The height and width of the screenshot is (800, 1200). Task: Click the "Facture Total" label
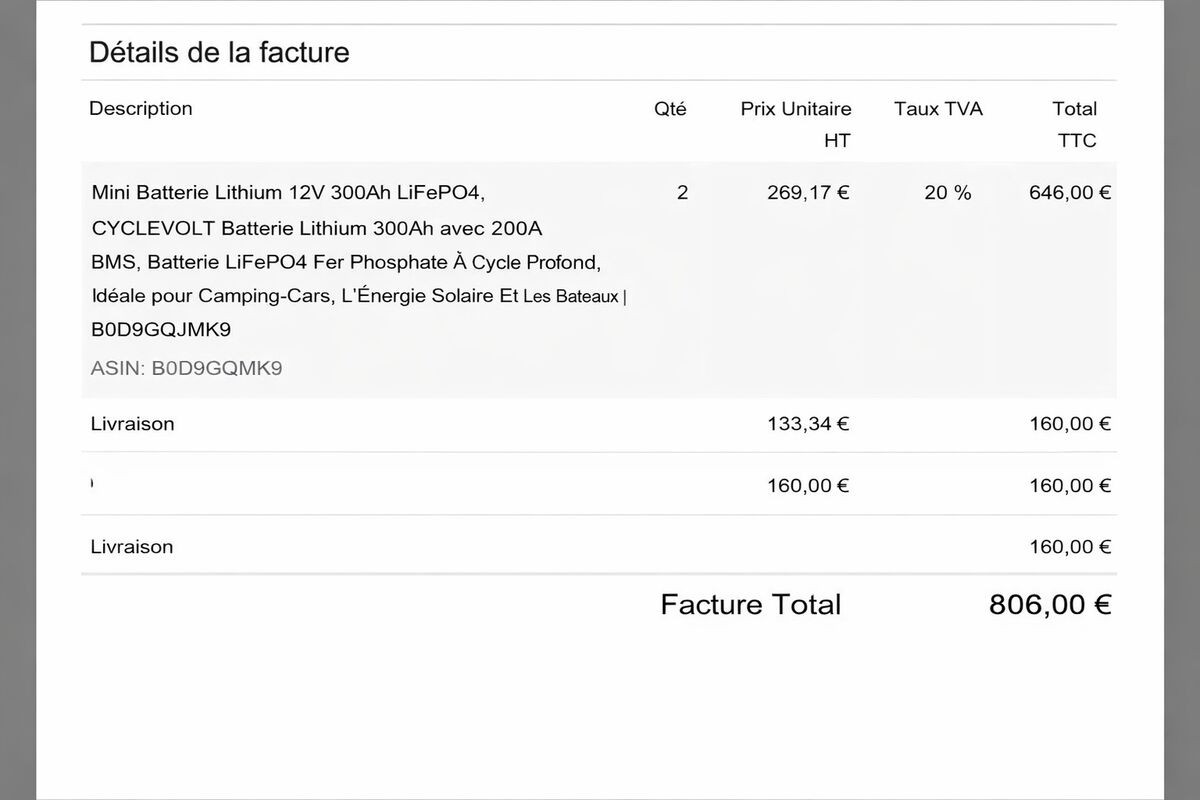(x=750, y=604)
